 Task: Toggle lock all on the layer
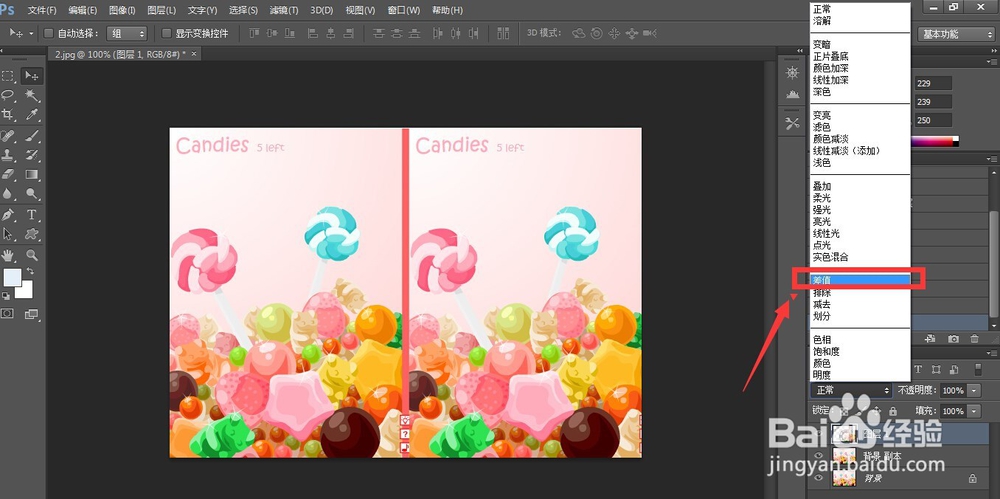[893, 411]
